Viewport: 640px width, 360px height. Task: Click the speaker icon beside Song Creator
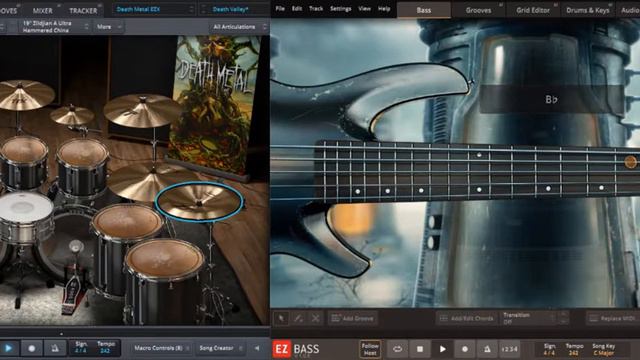click(257, 348)
